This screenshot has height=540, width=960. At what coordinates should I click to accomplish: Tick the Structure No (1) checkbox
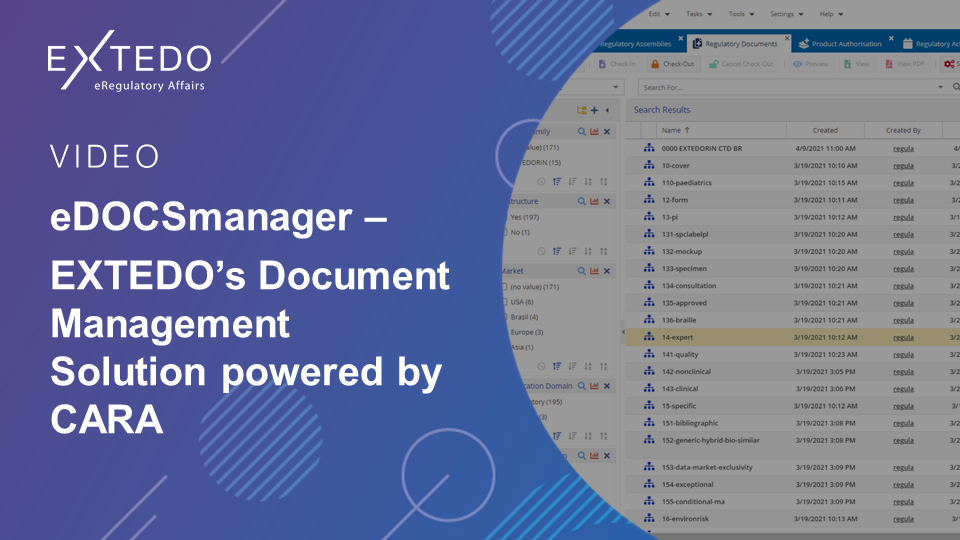[503, 232]
